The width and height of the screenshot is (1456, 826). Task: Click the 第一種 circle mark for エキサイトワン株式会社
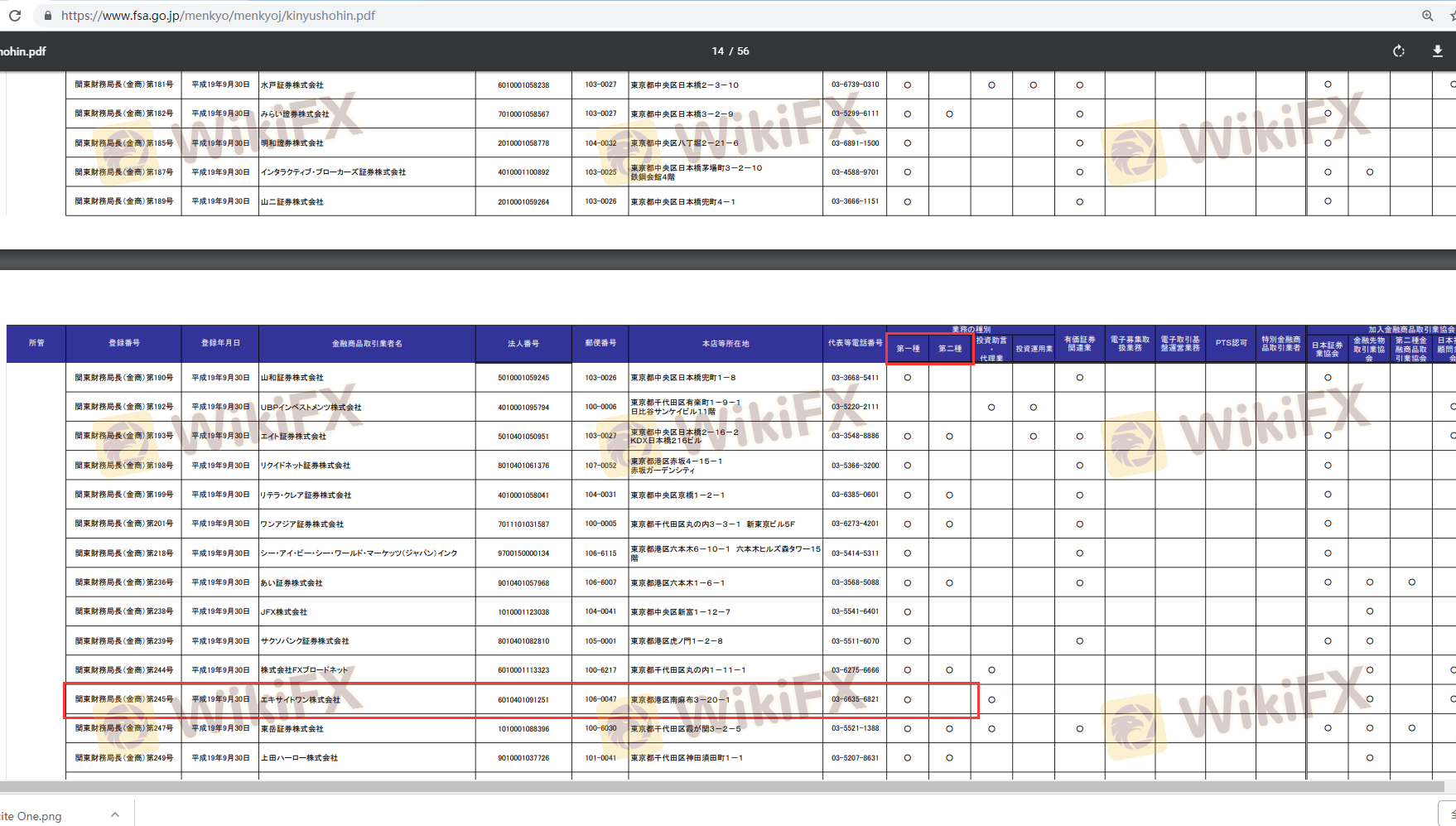908,700
